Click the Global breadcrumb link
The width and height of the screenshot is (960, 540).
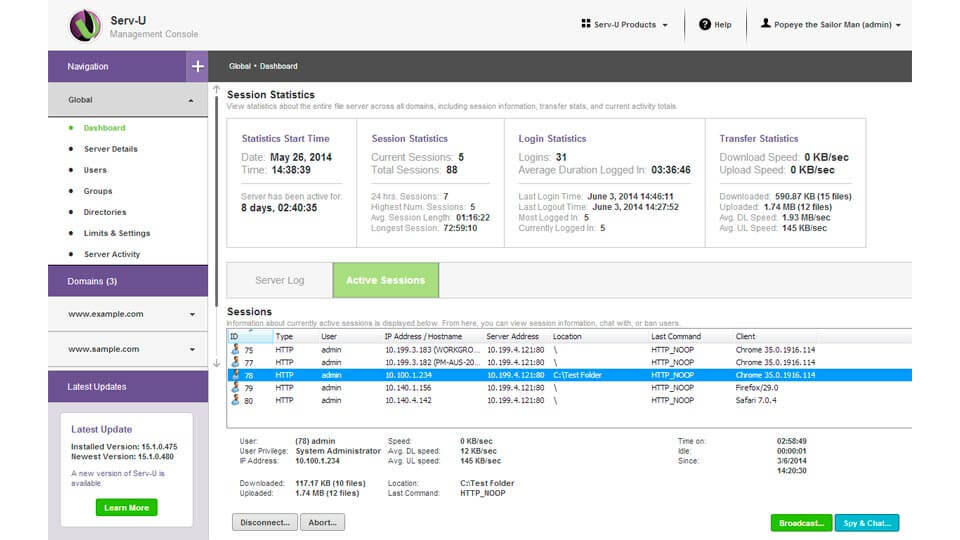(239, 66)
